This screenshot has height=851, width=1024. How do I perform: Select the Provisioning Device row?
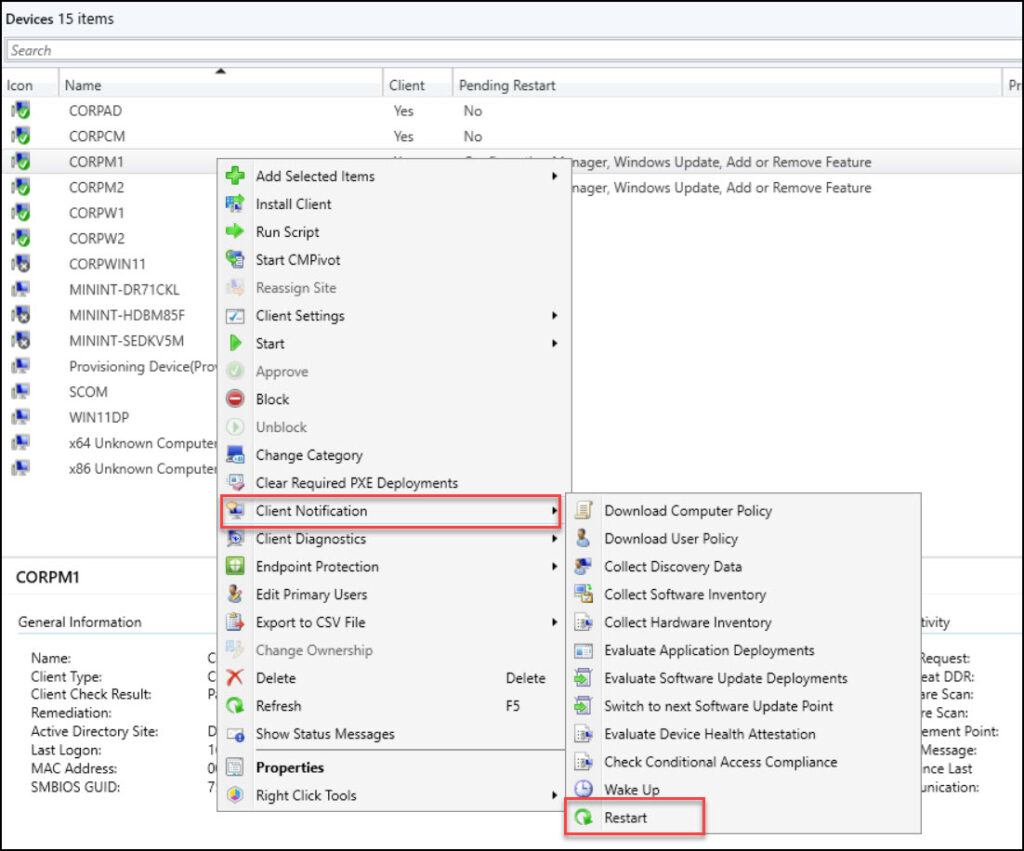[x=110, y=366]
